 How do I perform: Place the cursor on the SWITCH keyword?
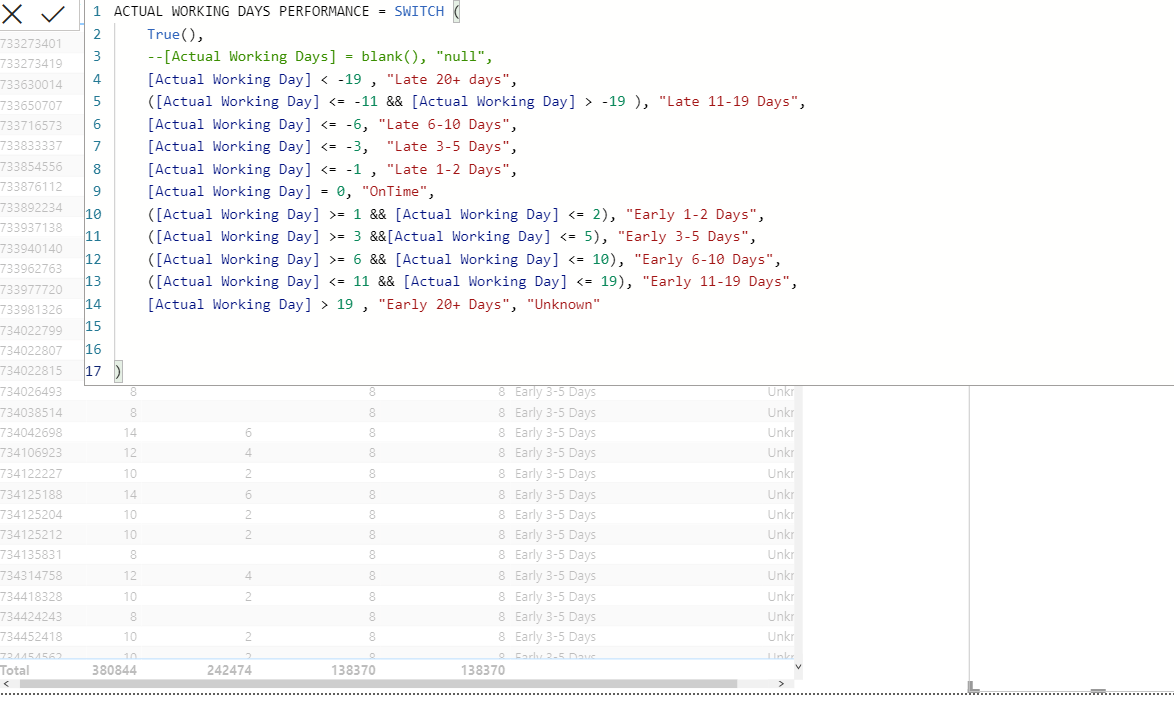pyautogui.click(x=419, y=11)
